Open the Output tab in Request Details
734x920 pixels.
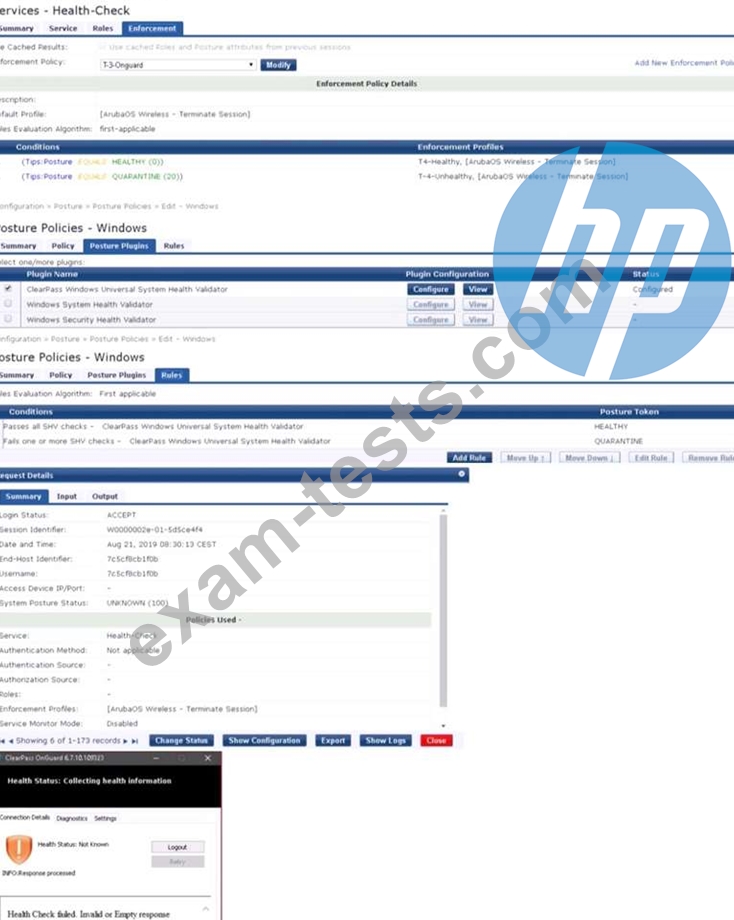[105, 496]
